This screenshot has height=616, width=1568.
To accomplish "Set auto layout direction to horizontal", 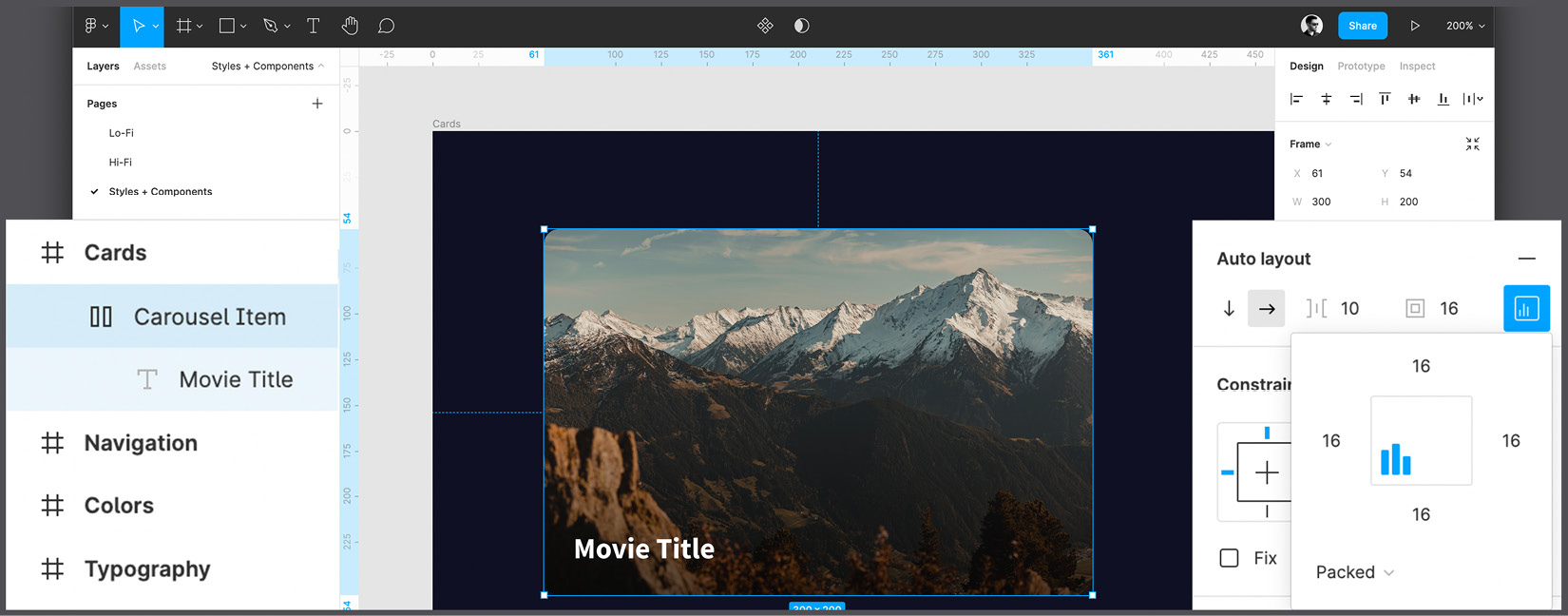I will coord(1267,308).
